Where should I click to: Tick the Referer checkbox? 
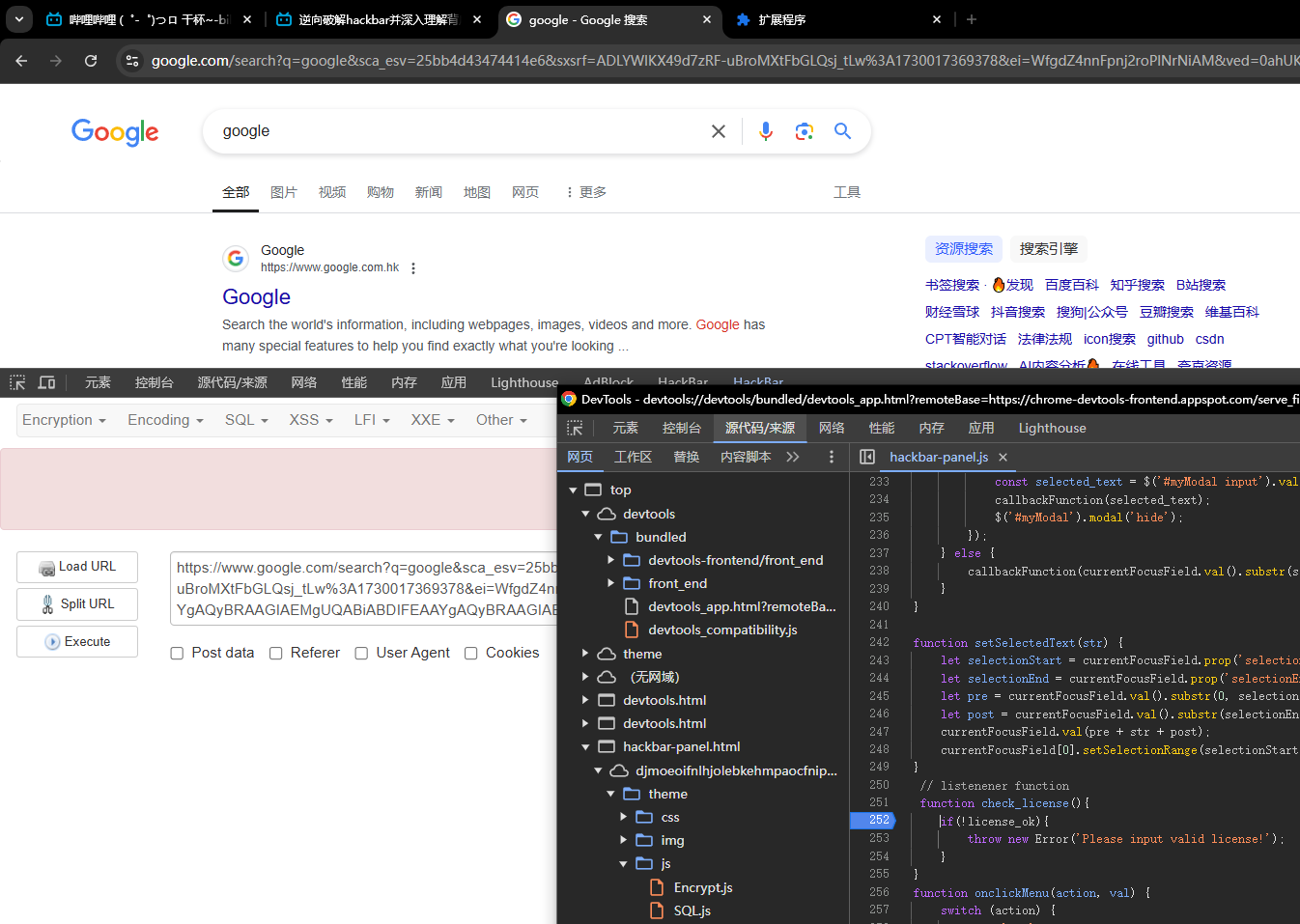pos(276,654)
